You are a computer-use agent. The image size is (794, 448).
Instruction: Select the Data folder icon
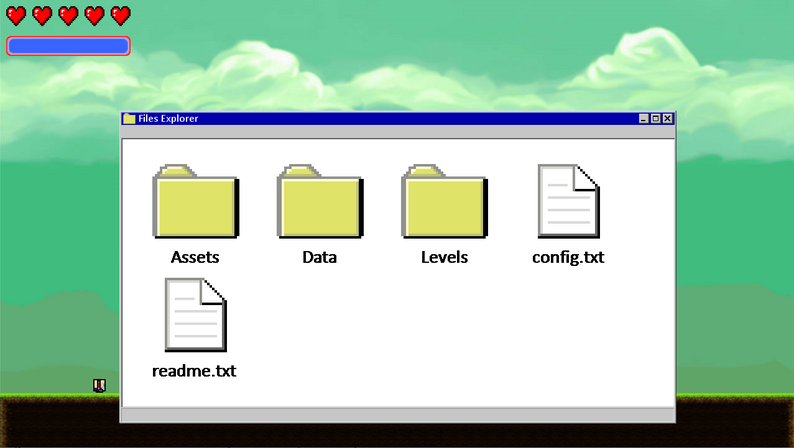coord(320,201)
